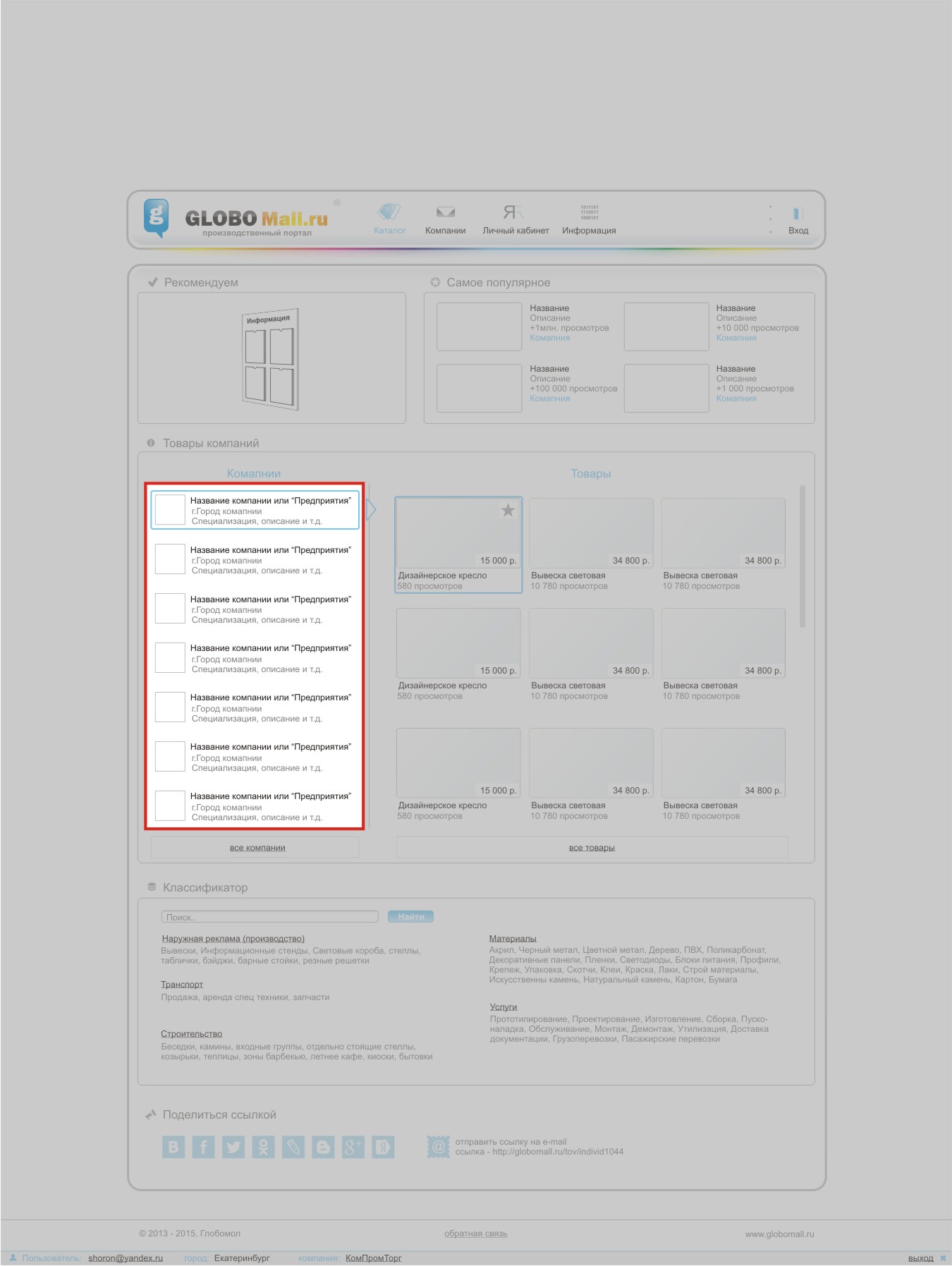Click the Blogger share icon

[323, 1147]
